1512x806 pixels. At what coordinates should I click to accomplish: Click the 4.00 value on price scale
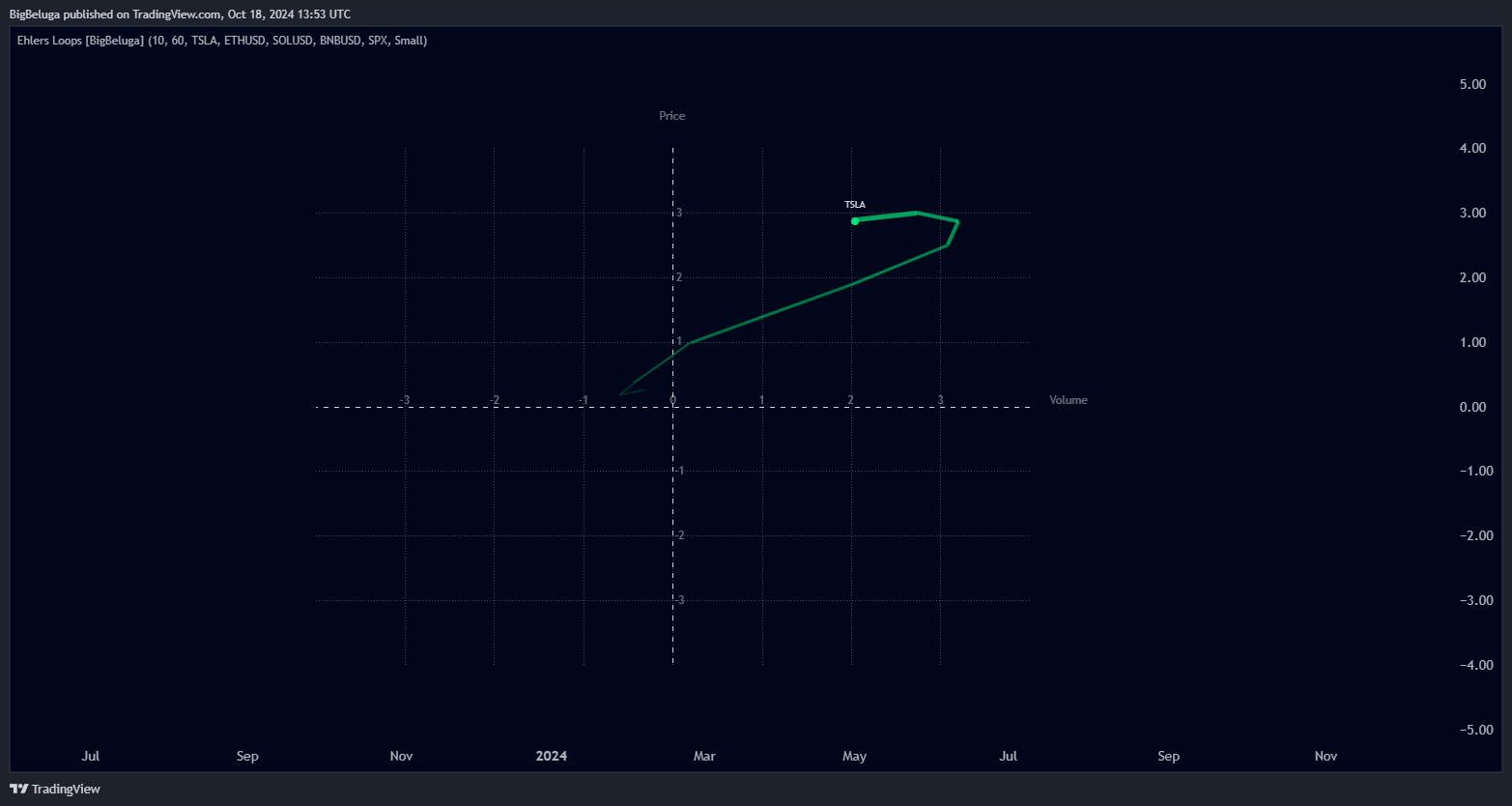pyautogui.click(x=1472, y=149)
